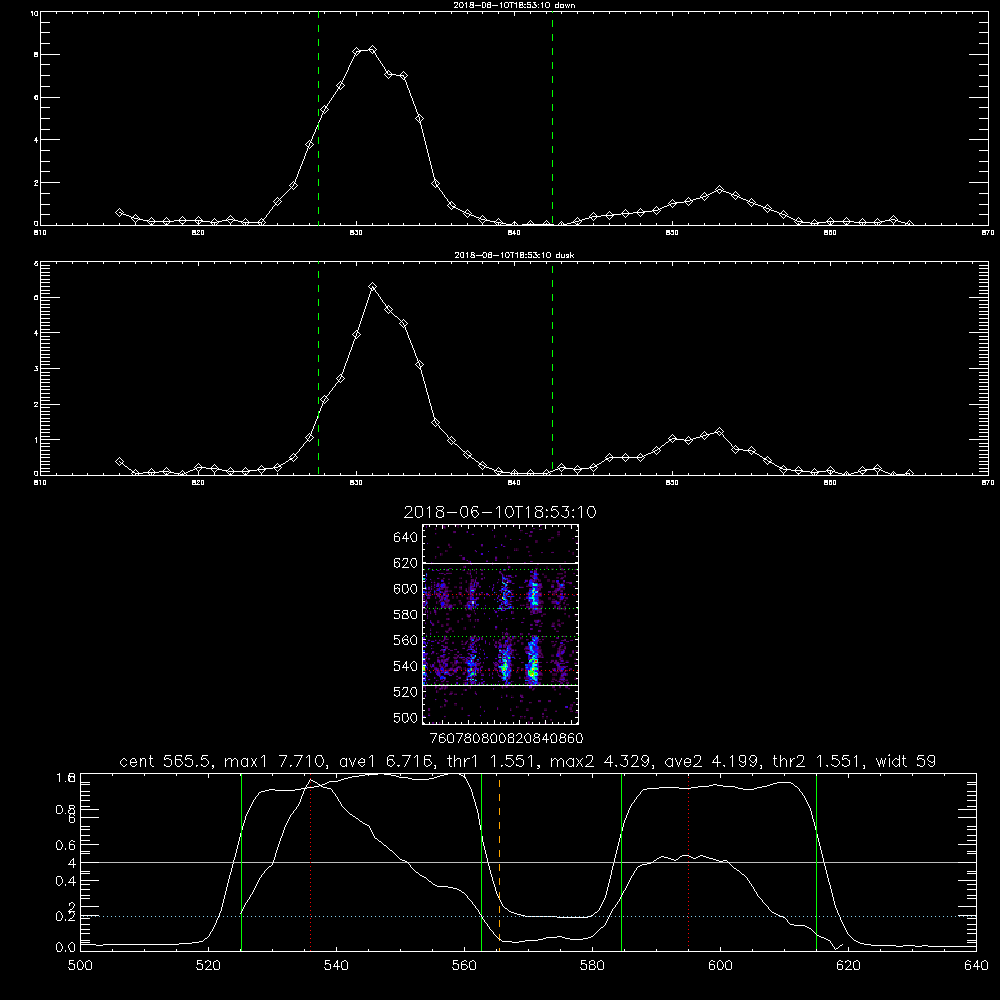Click the highest data point of the dawn curve
1000x1000 pixels.
pos(372,49)
